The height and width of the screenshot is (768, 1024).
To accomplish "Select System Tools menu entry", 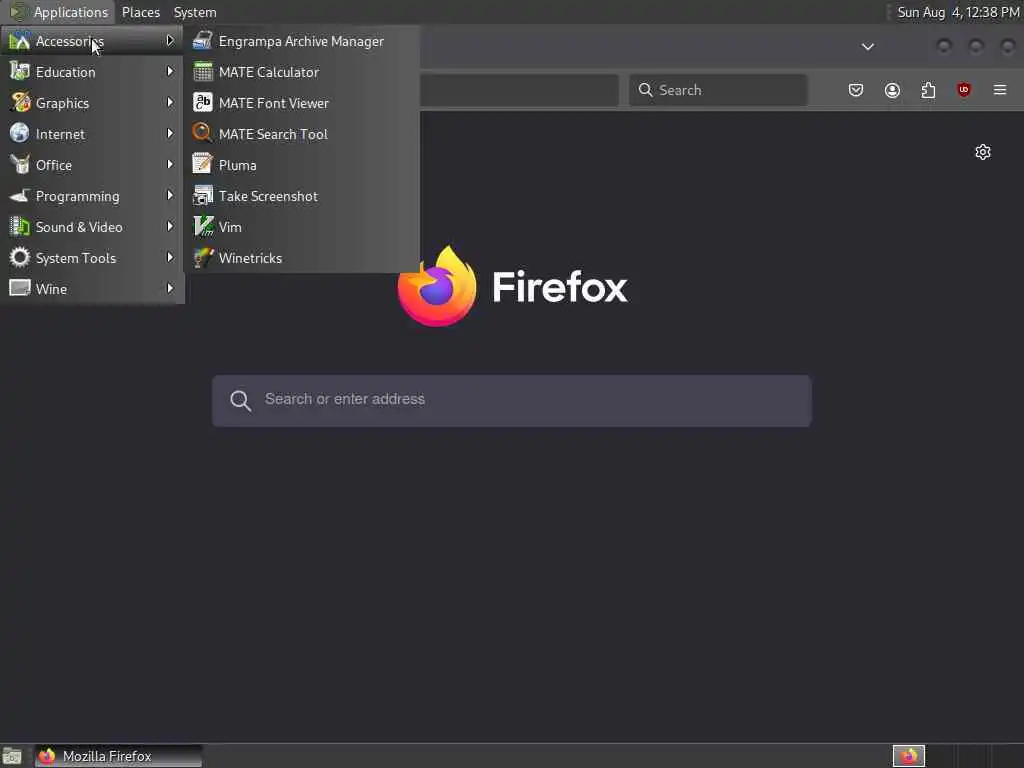I will coord(92,257).
